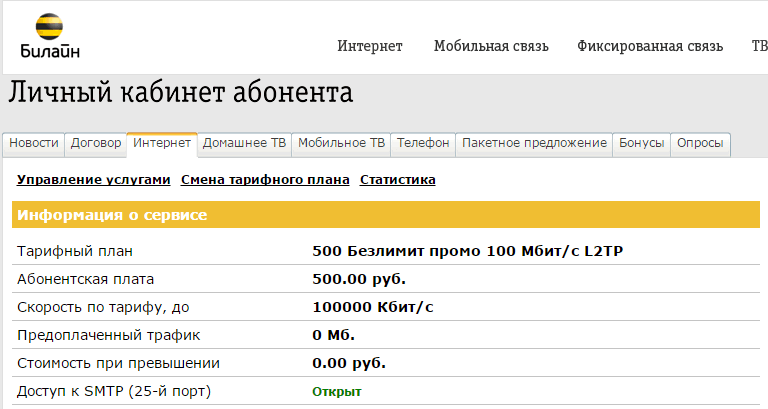The image size is (768, 409).
Task: Go to Фиксированная связь section
Action: (x=649, y=46)
